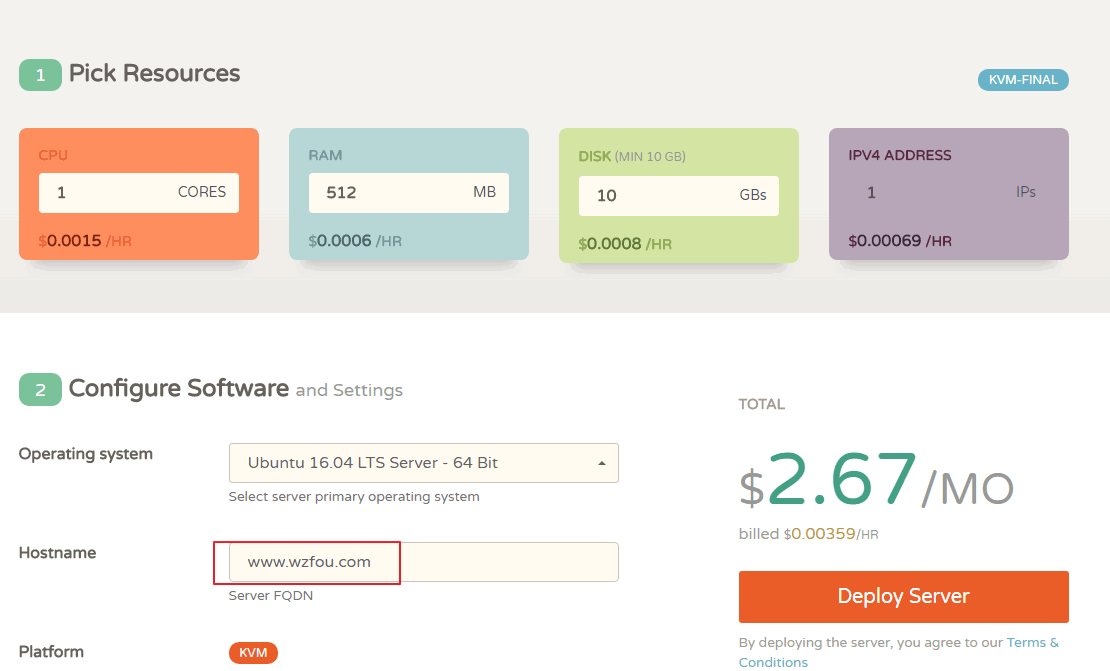The height and width of the screenshot is (671, 1110).
Task: Click the $2.67/MO total price
Action: point(876,480)
